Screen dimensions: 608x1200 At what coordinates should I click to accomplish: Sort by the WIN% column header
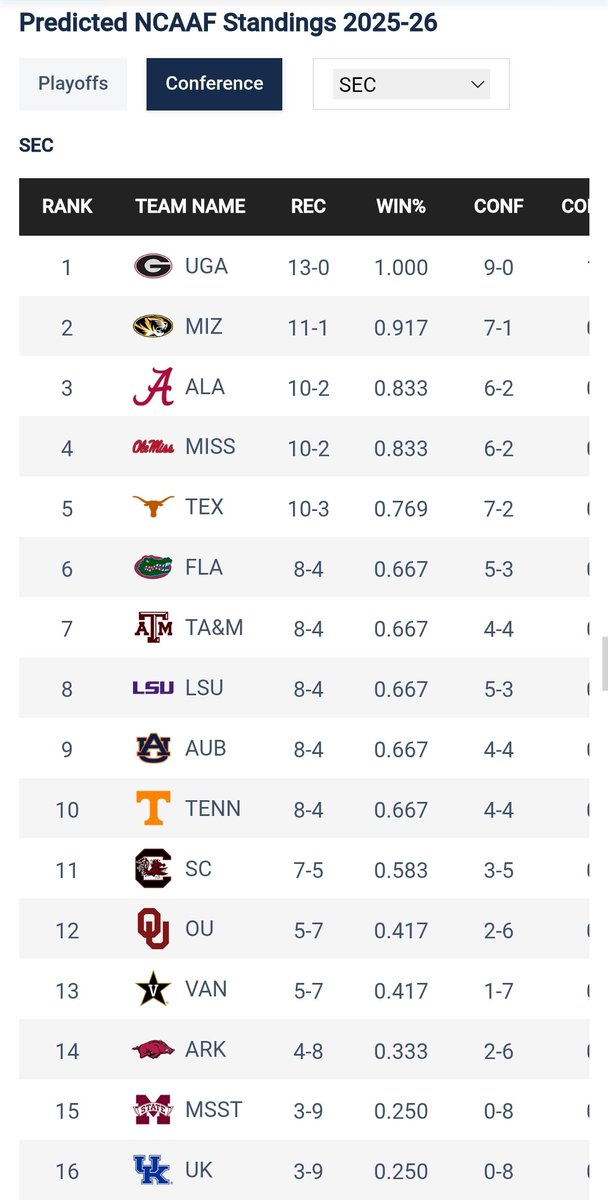pos(401,206)
